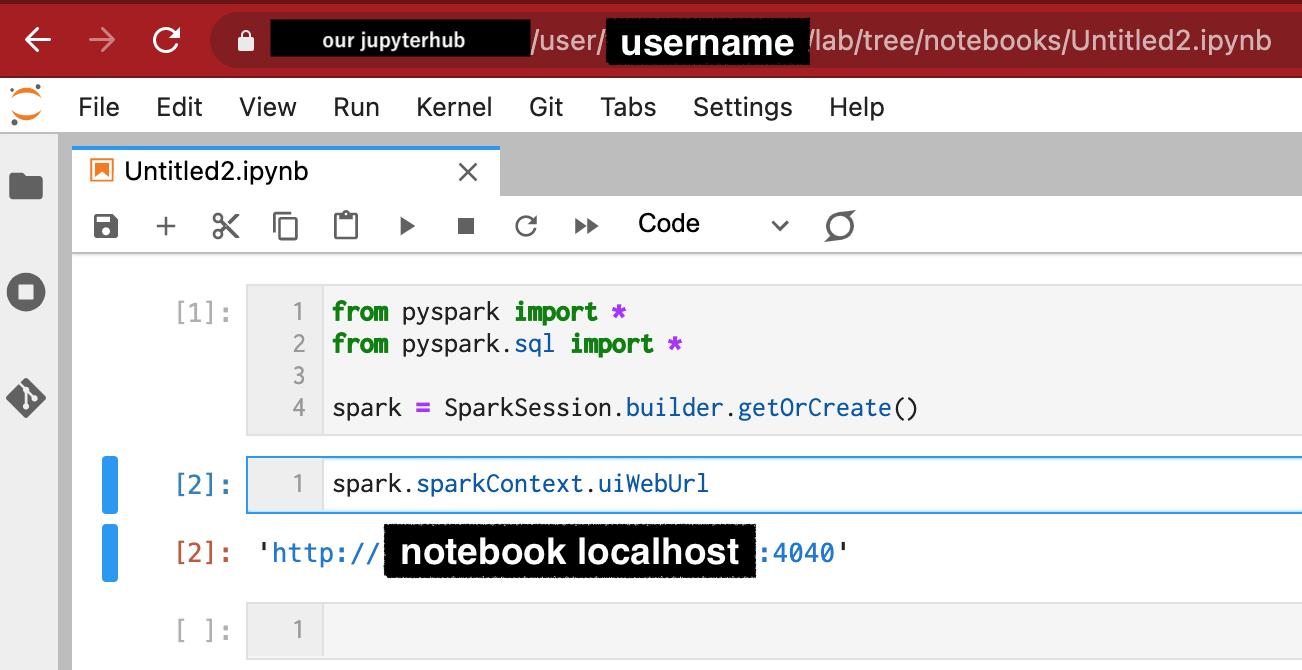The image size is (1302, 670).
Task: Open the Tabs menu
Action: pyautogui.click(x=629, y=107)
